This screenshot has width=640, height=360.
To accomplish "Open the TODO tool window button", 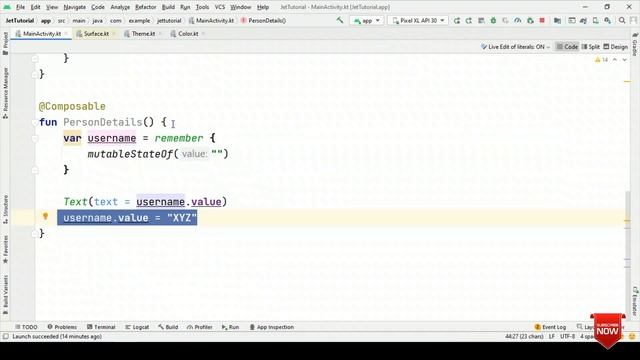I will [26, 327].
